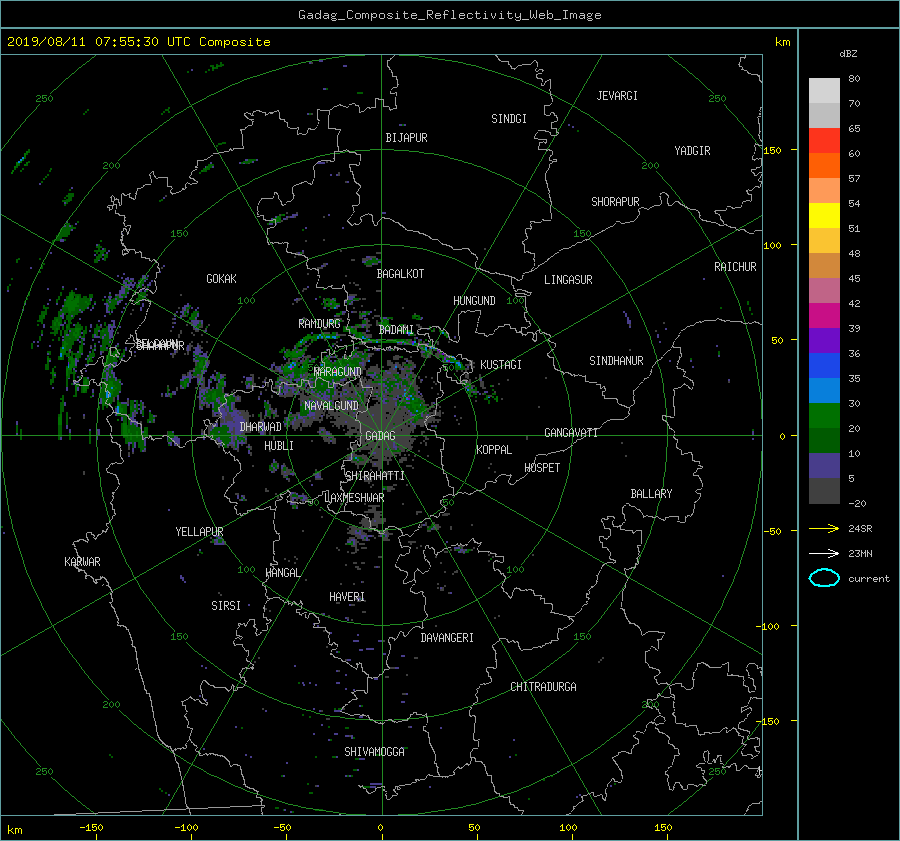Click the -150 tick on bottom km axis
Viewport: 900px width, 841px height.
(x=91, y=828)
